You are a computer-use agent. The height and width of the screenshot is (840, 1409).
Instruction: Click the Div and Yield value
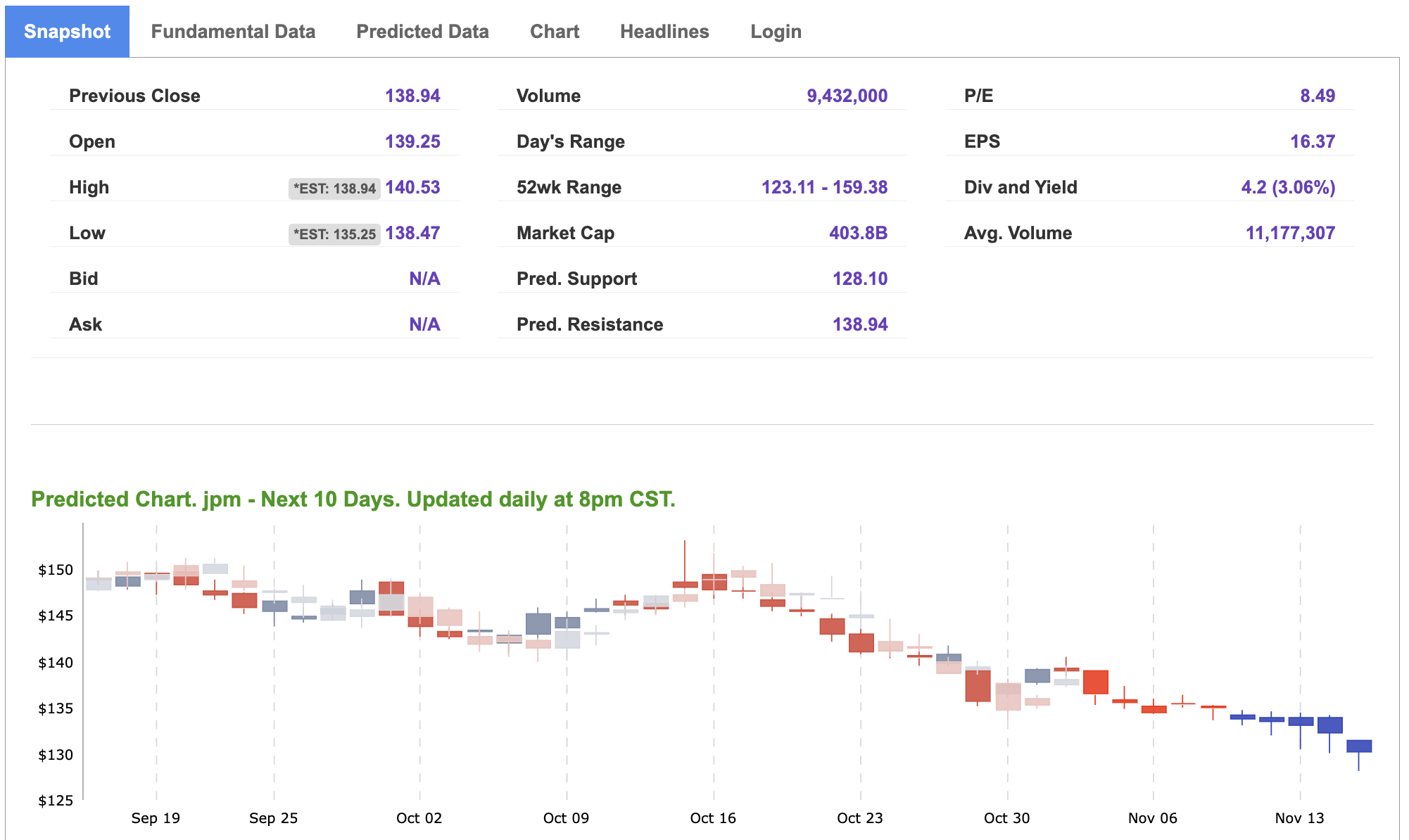1289,187
